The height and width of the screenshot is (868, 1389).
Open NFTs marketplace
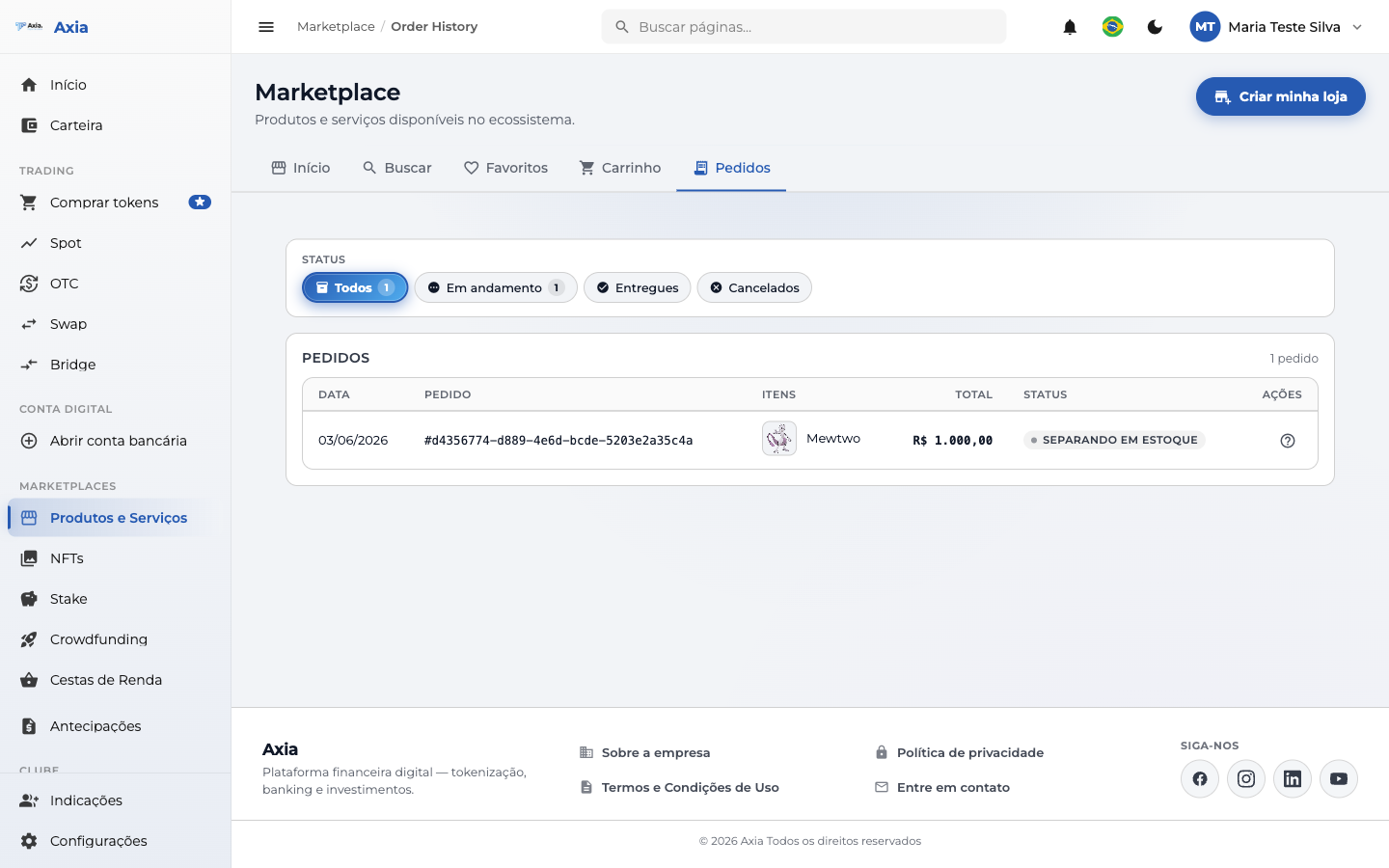(x=116, y=558)
